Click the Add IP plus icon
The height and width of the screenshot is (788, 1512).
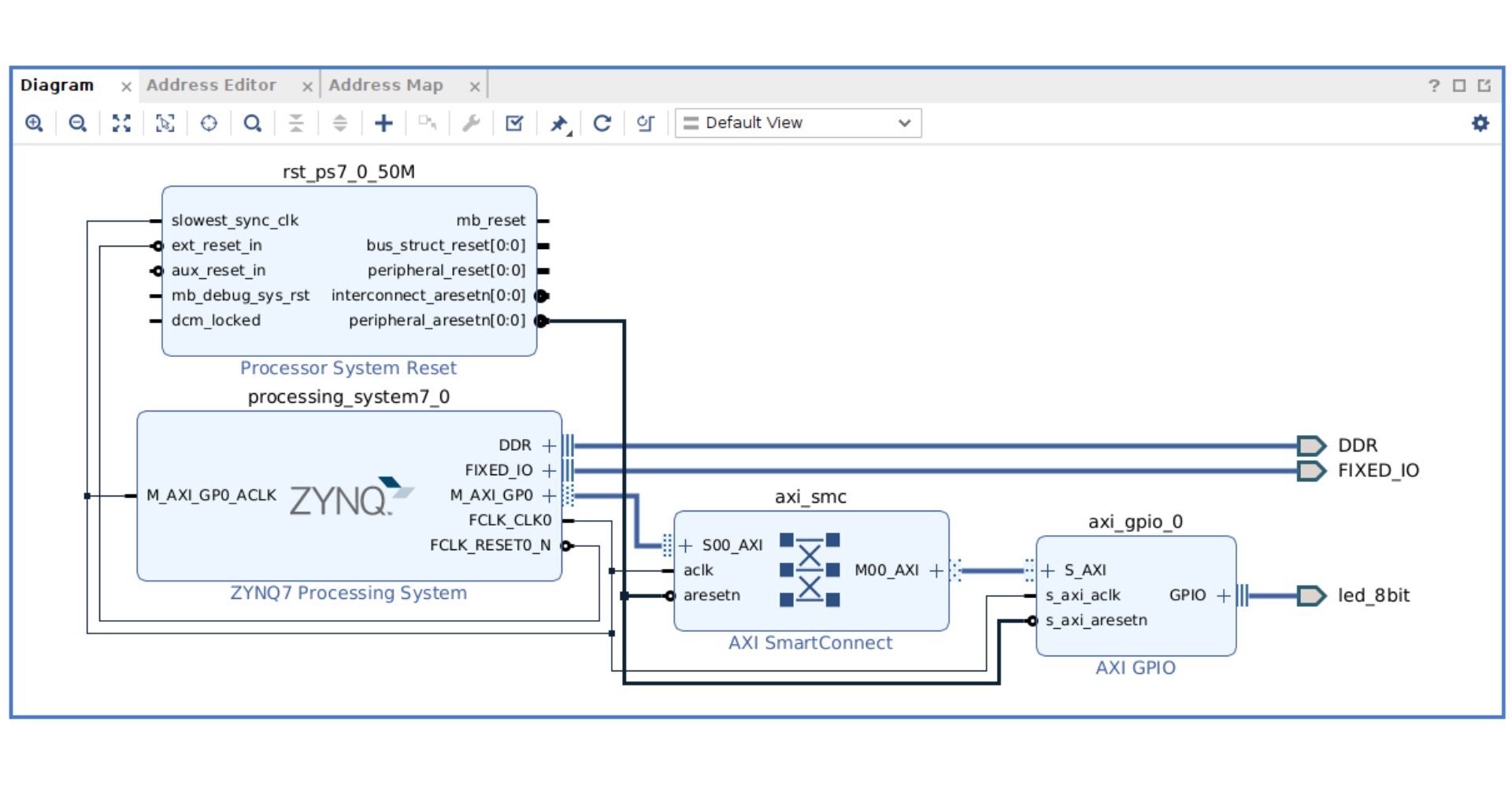[384, 123]
